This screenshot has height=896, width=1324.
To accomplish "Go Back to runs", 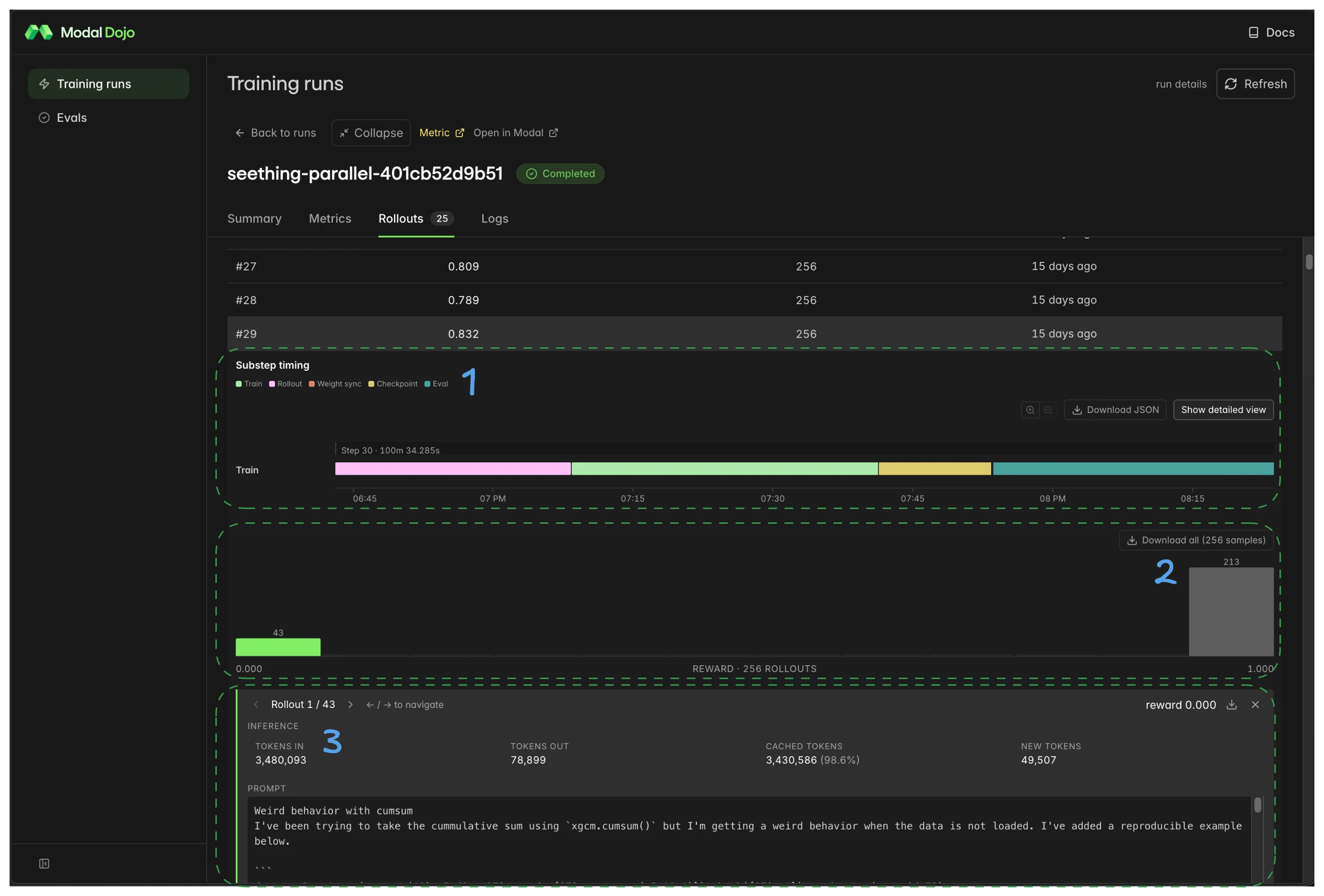I will (x=275, y=133).
